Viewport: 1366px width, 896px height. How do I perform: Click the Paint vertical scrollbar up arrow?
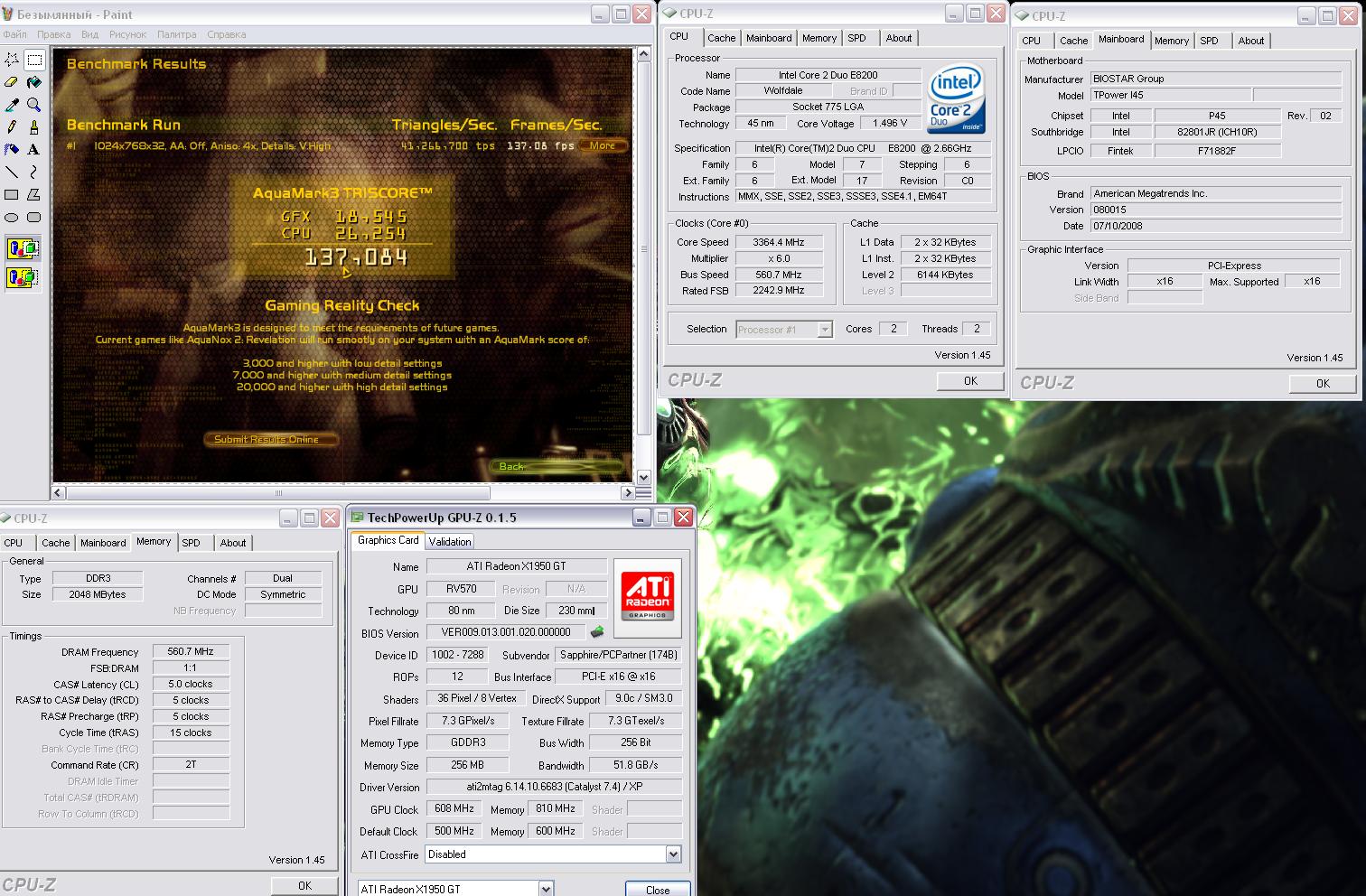[644, 54]
